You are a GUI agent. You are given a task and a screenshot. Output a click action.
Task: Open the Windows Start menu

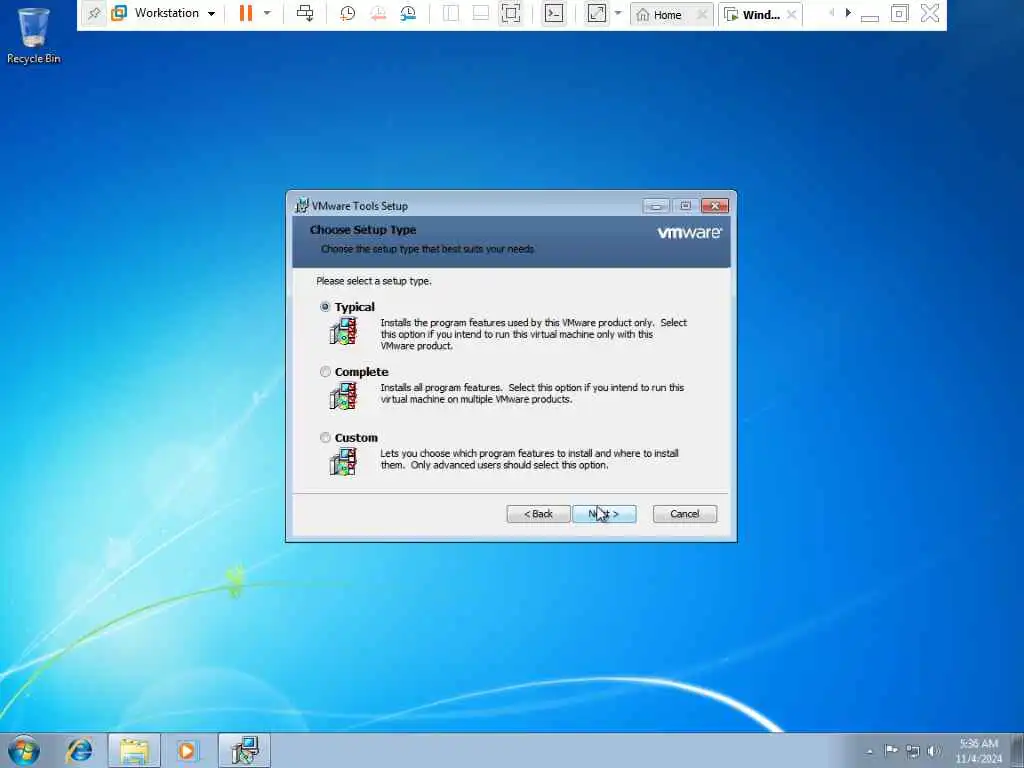pos(24,750)
